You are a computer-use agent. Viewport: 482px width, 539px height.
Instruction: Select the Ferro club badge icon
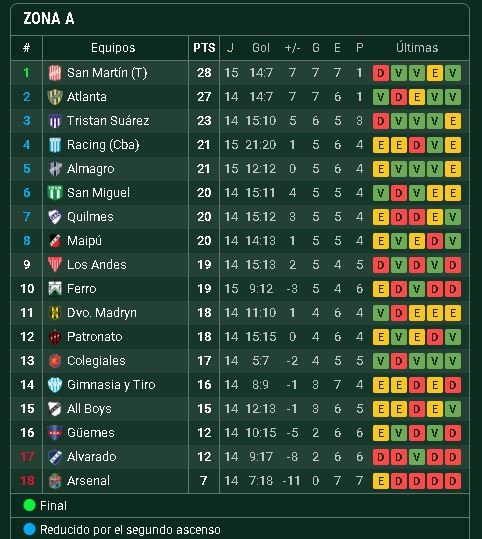point(55,289)
